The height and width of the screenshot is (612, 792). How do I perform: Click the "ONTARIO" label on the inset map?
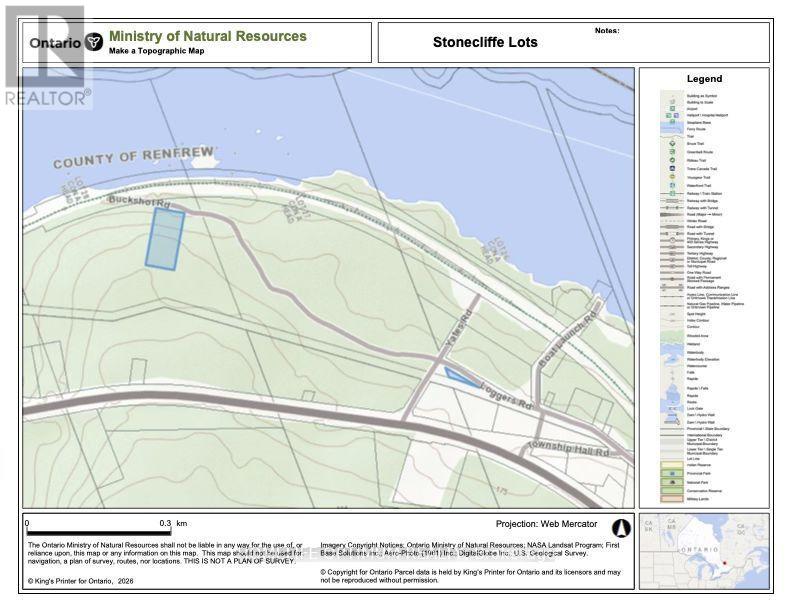(x=699, y=549)
